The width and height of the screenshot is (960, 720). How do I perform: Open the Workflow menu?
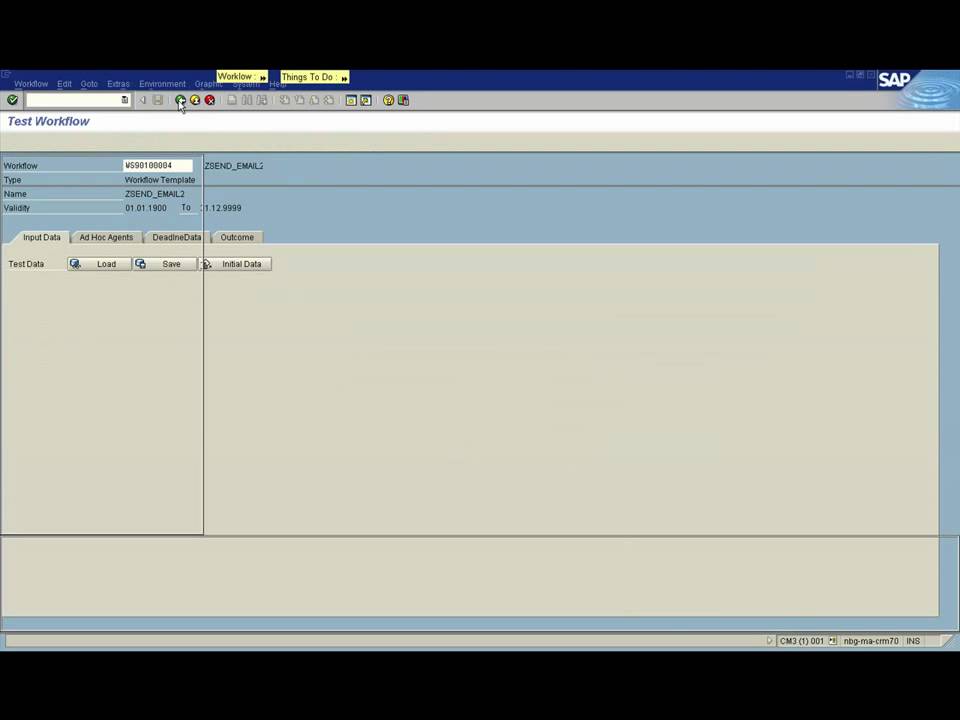(31, 84)
